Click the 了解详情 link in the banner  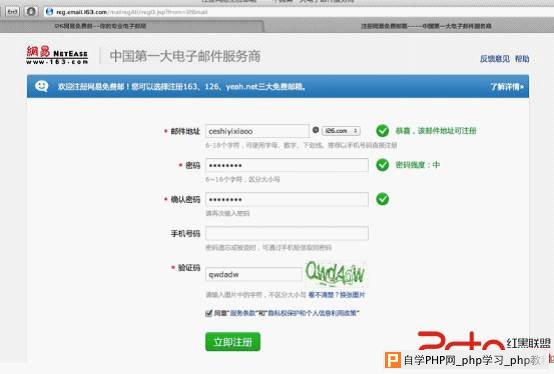(x=507, y=87)
